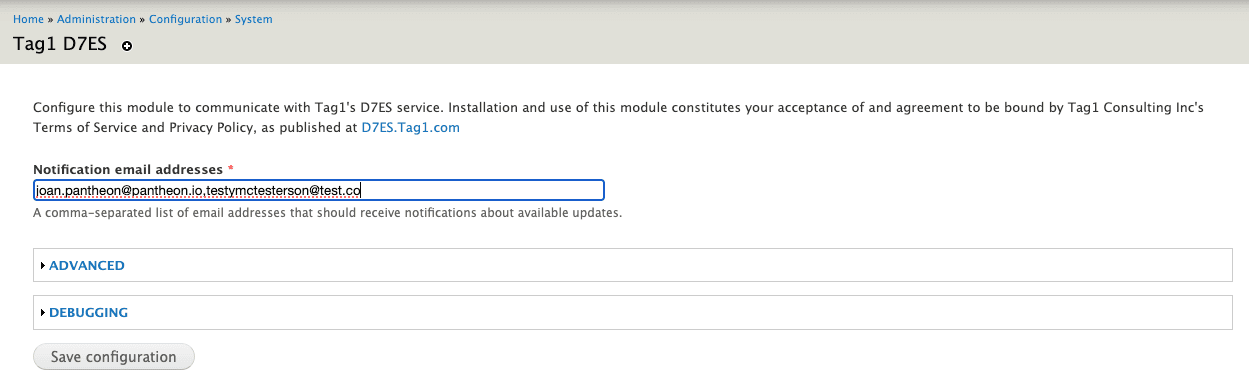Go to the Configuration breadcrumb
Image resolution: width=1249 pixels, height=391 pixels.
coord(185,19)
